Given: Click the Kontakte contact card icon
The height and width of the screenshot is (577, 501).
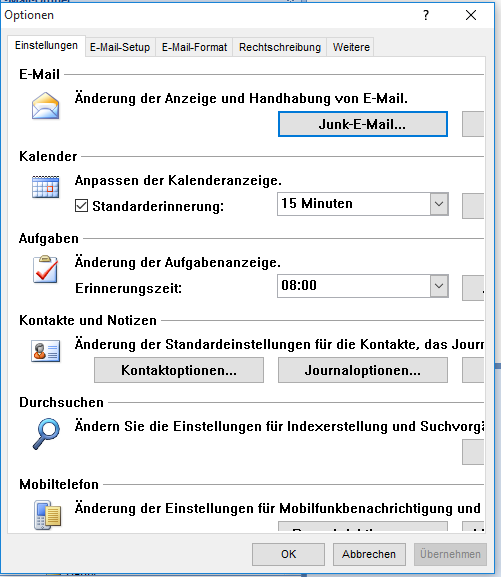Looking at the screenshot, I should coord(46,351).
